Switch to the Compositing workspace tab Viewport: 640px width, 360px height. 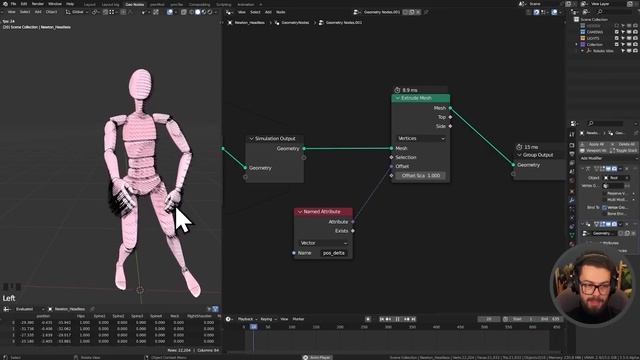199,4
